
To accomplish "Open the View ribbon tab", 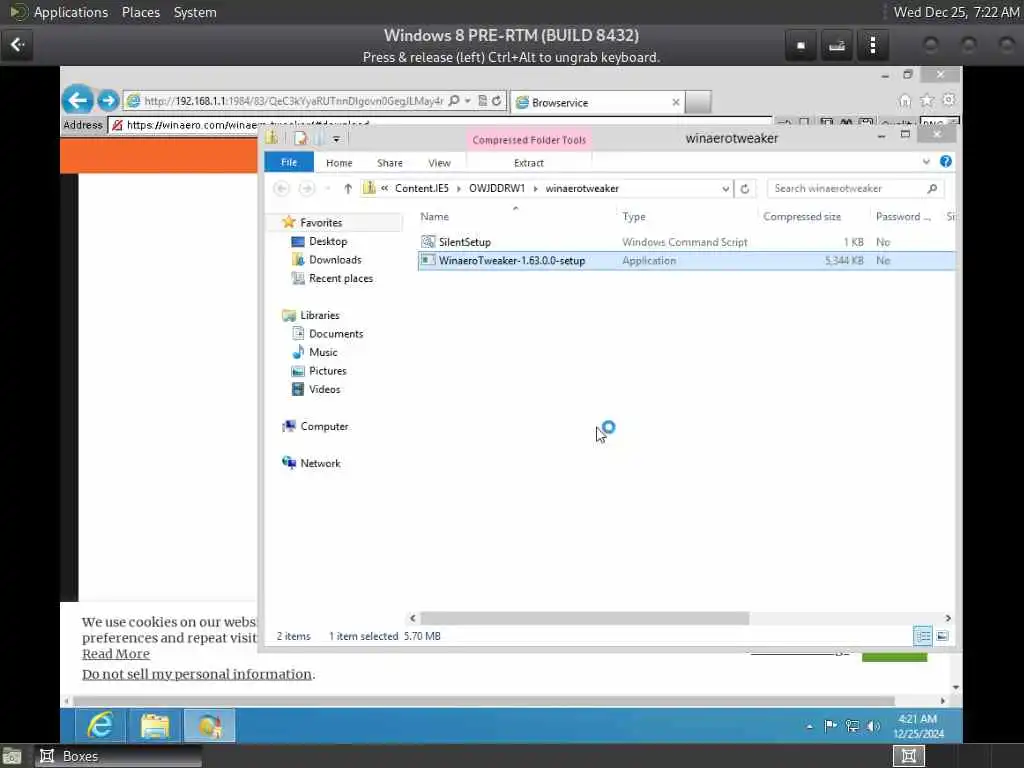I will pos(439,163).
